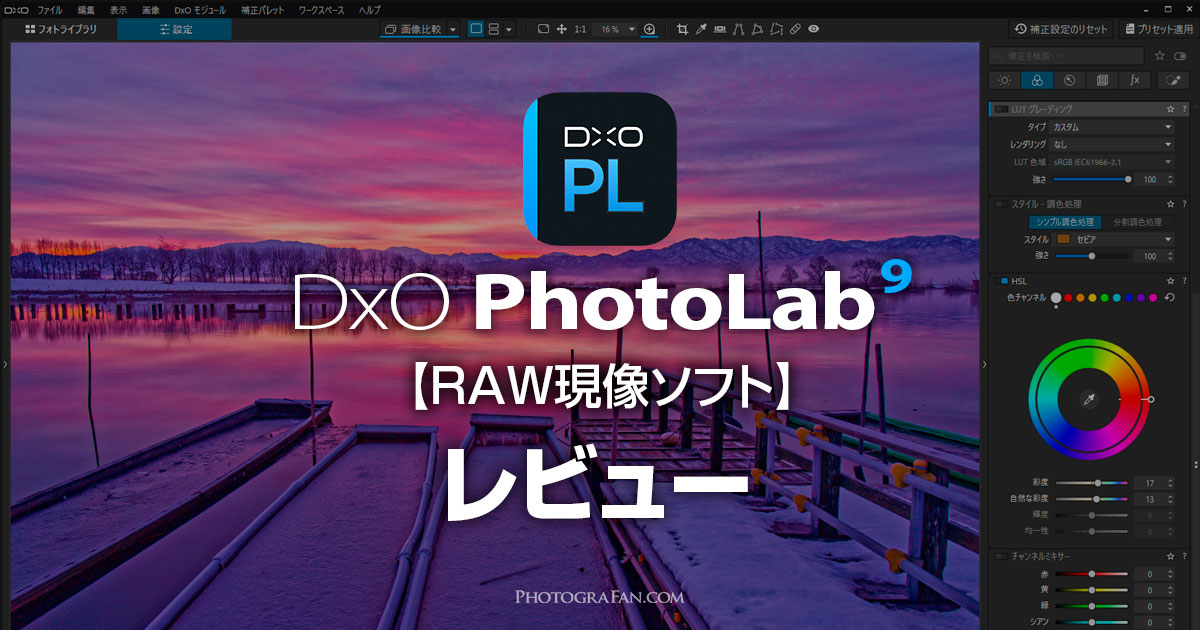Favorite the LUT グレーディング panel star
1200x630 pixels.
pyautogui.click(x=1170, y=109)
